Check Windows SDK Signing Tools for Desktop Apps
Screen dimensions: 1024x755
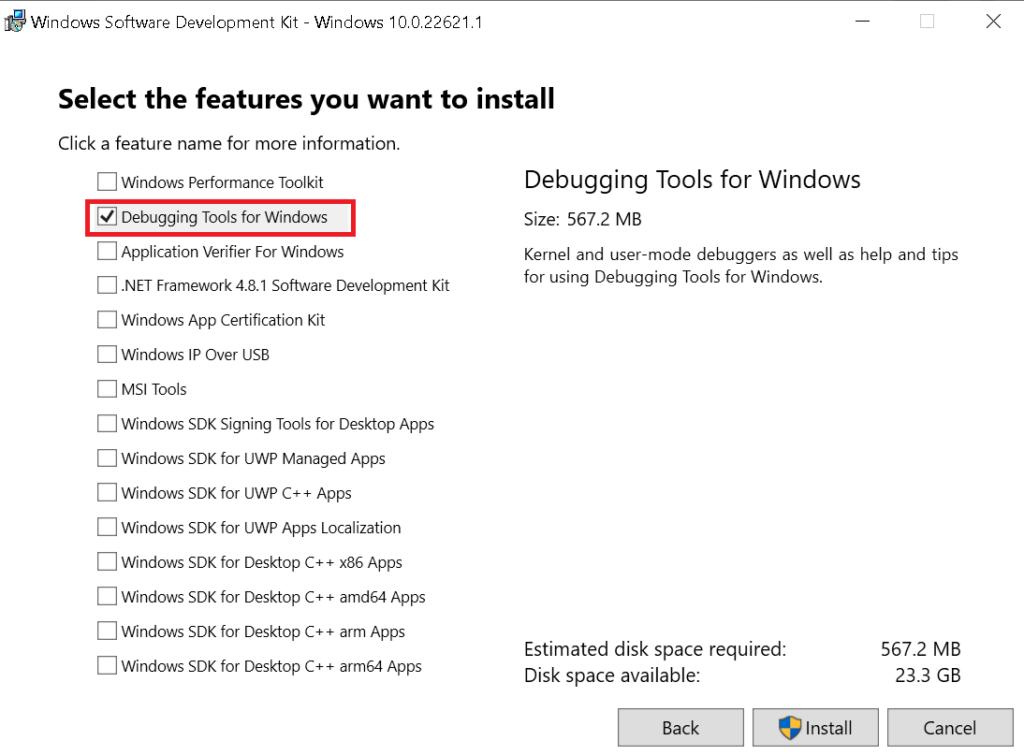click(x=107, y=423)
